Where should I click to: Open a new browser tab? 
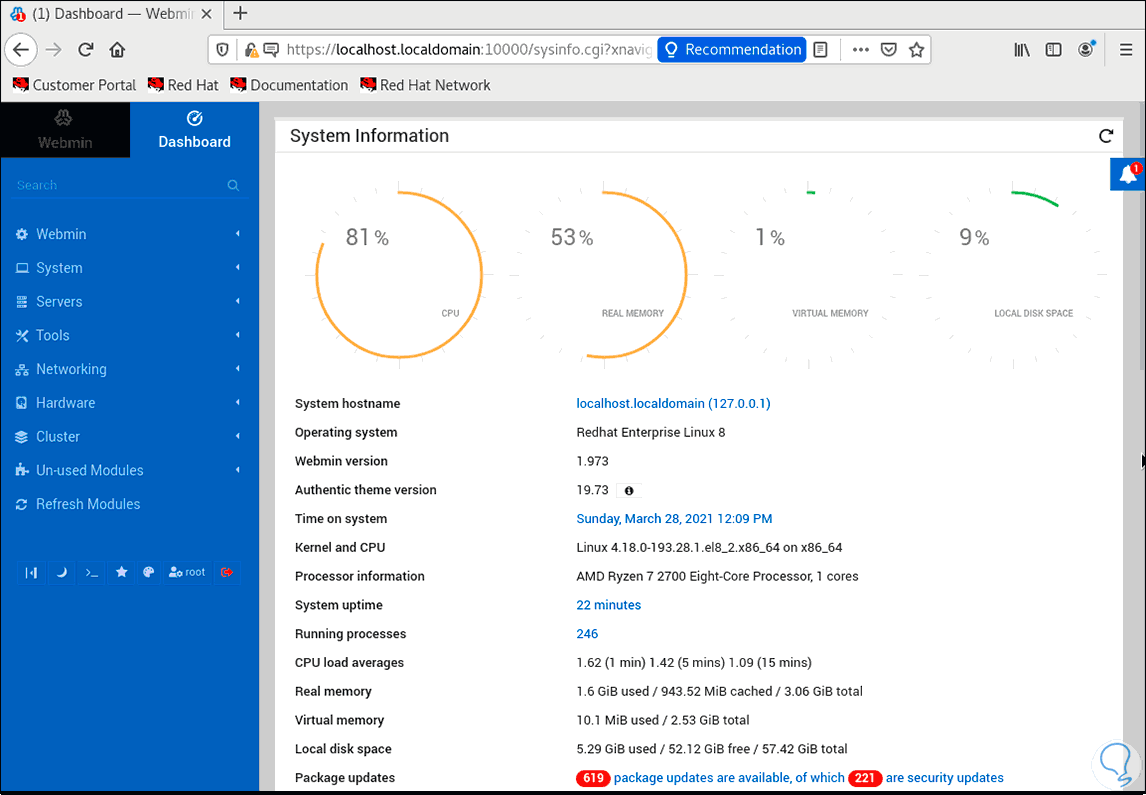coord(240,13)
